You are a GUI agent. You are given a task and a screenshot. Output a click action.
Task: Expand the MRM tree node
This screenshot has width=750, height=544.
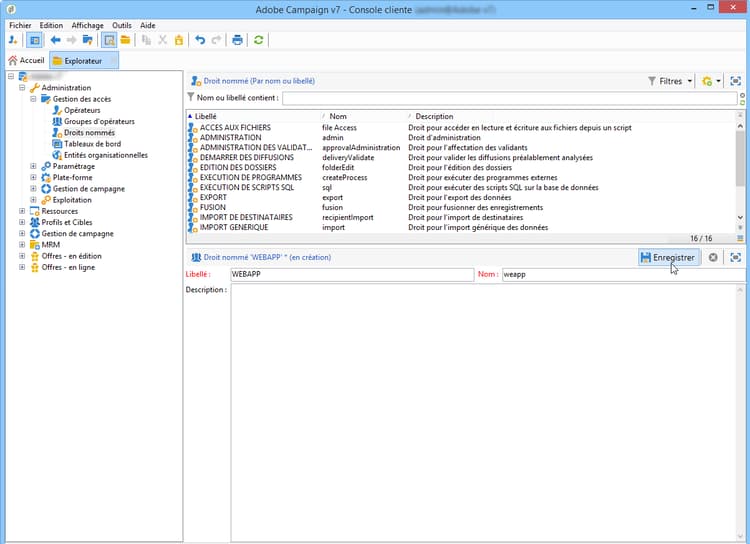click(x=22, y=244)
